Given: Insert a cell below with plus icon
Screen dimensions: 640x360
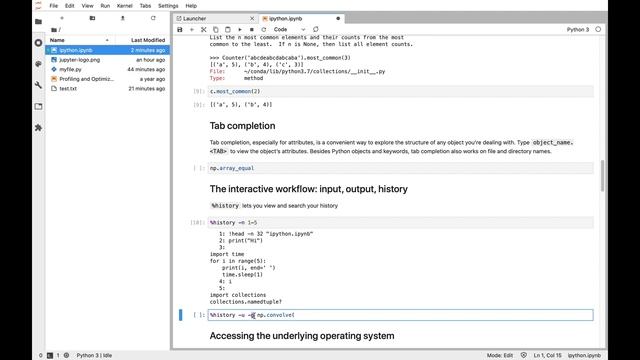Looking at the screenshot, I should (191, 29).
